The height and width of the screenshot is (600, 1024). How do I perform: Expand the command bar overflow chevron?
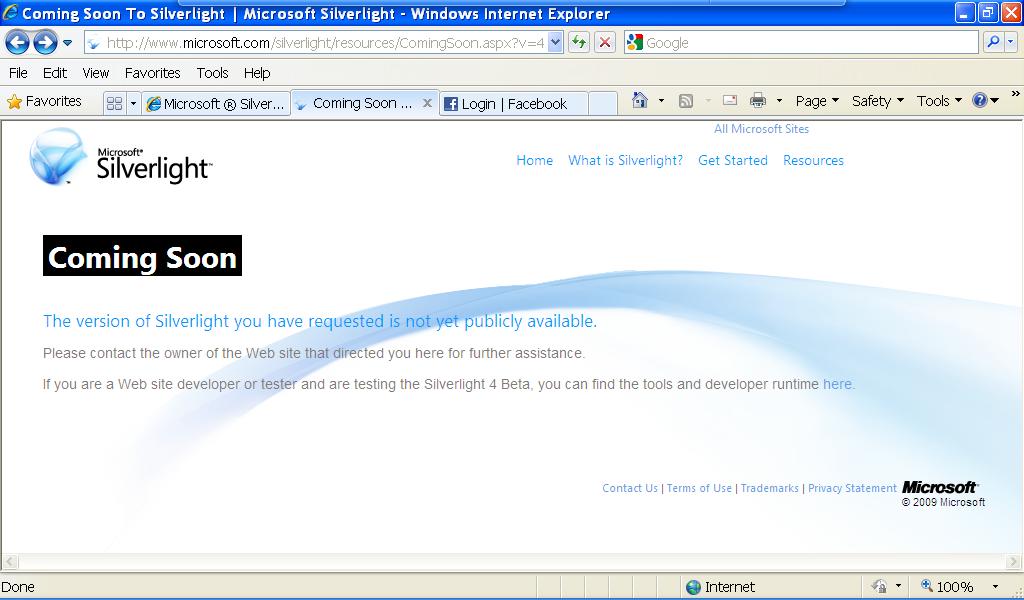(1016, 94)
